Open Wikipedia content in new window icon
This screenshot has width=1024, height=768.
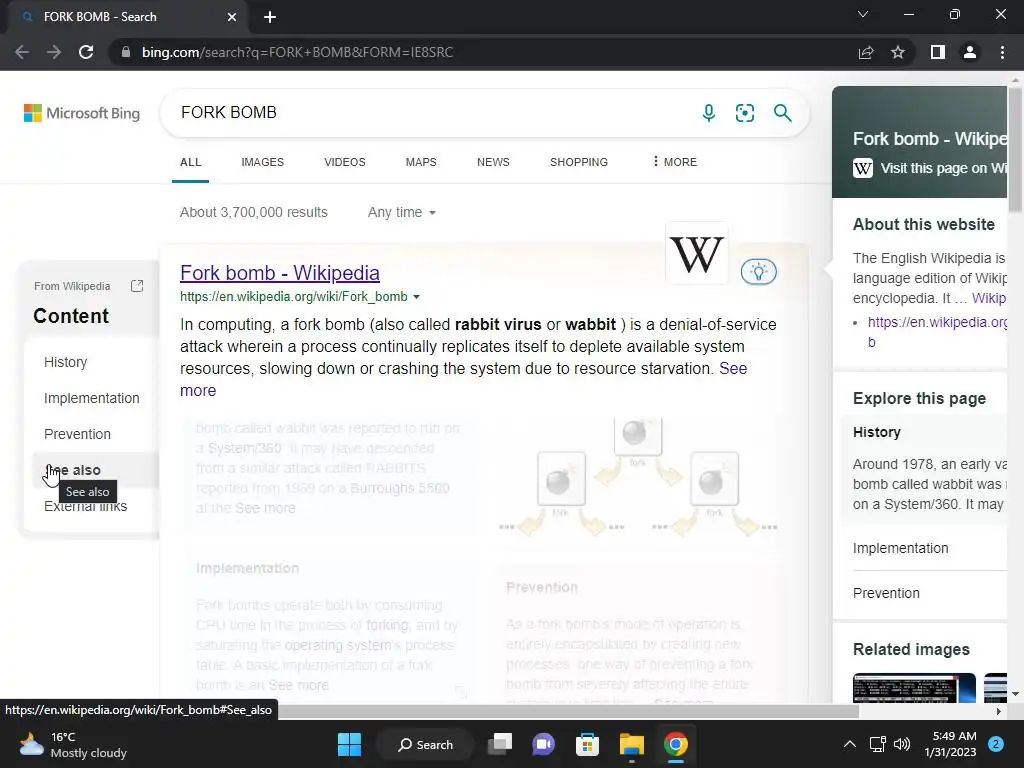pyautogui.click(x=136, y=286)
